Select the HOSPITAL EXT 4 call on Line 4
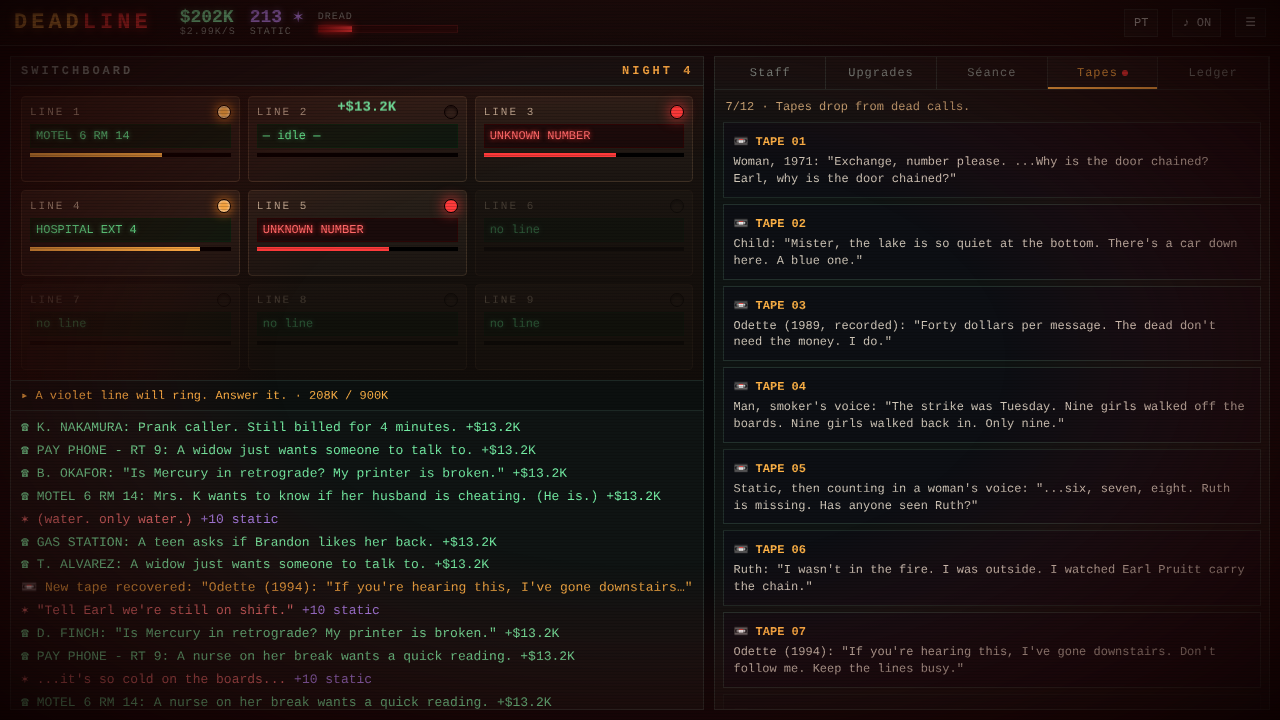The height and width of the screenshot is (720, 1280). (x=130, y=233)
